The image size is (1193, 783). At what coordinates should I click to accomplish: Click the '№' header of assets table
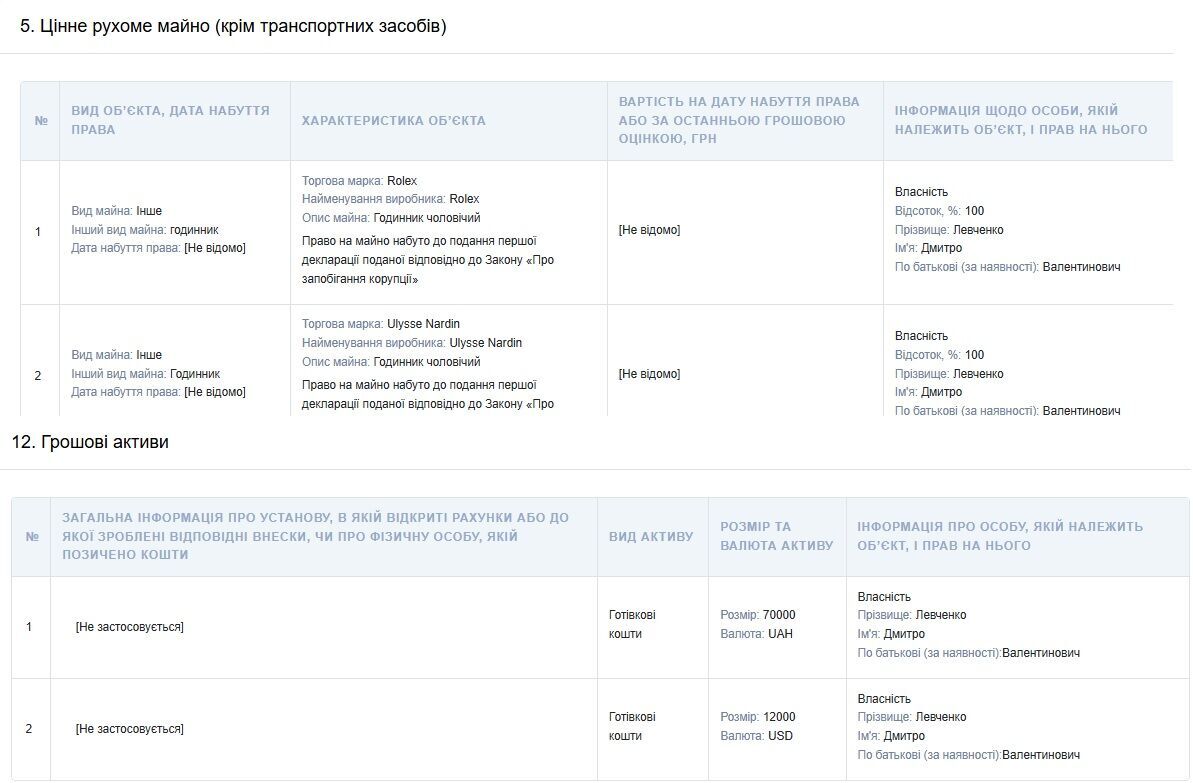(x=32, y=536)
